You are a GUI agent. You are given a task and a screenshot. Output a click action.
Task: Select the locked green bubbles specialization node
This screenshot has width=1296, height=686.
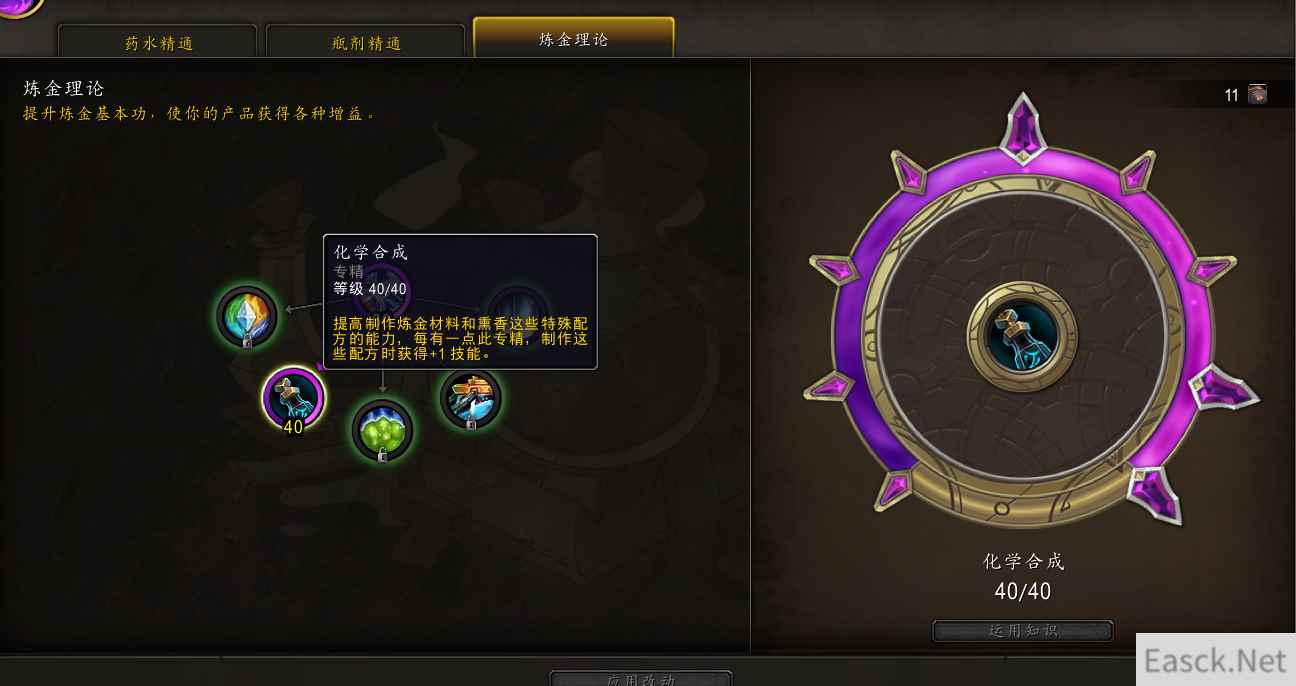click(x=382, y=431)
